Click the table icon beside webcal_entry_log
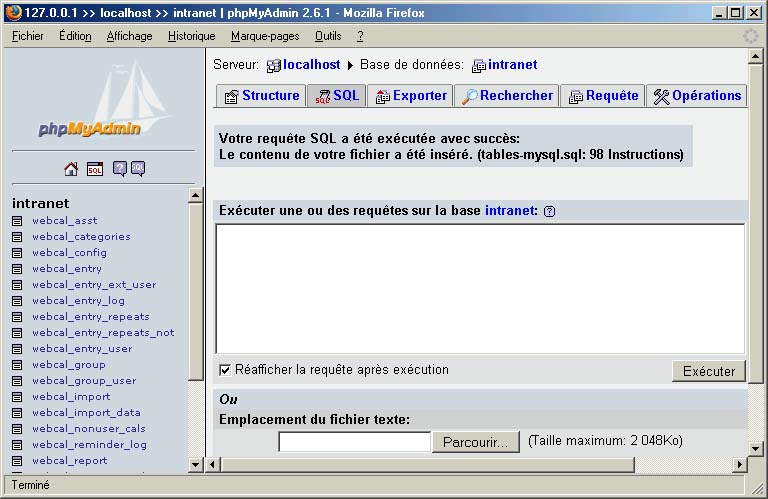The image size is (768, 499). click(17, 301)
